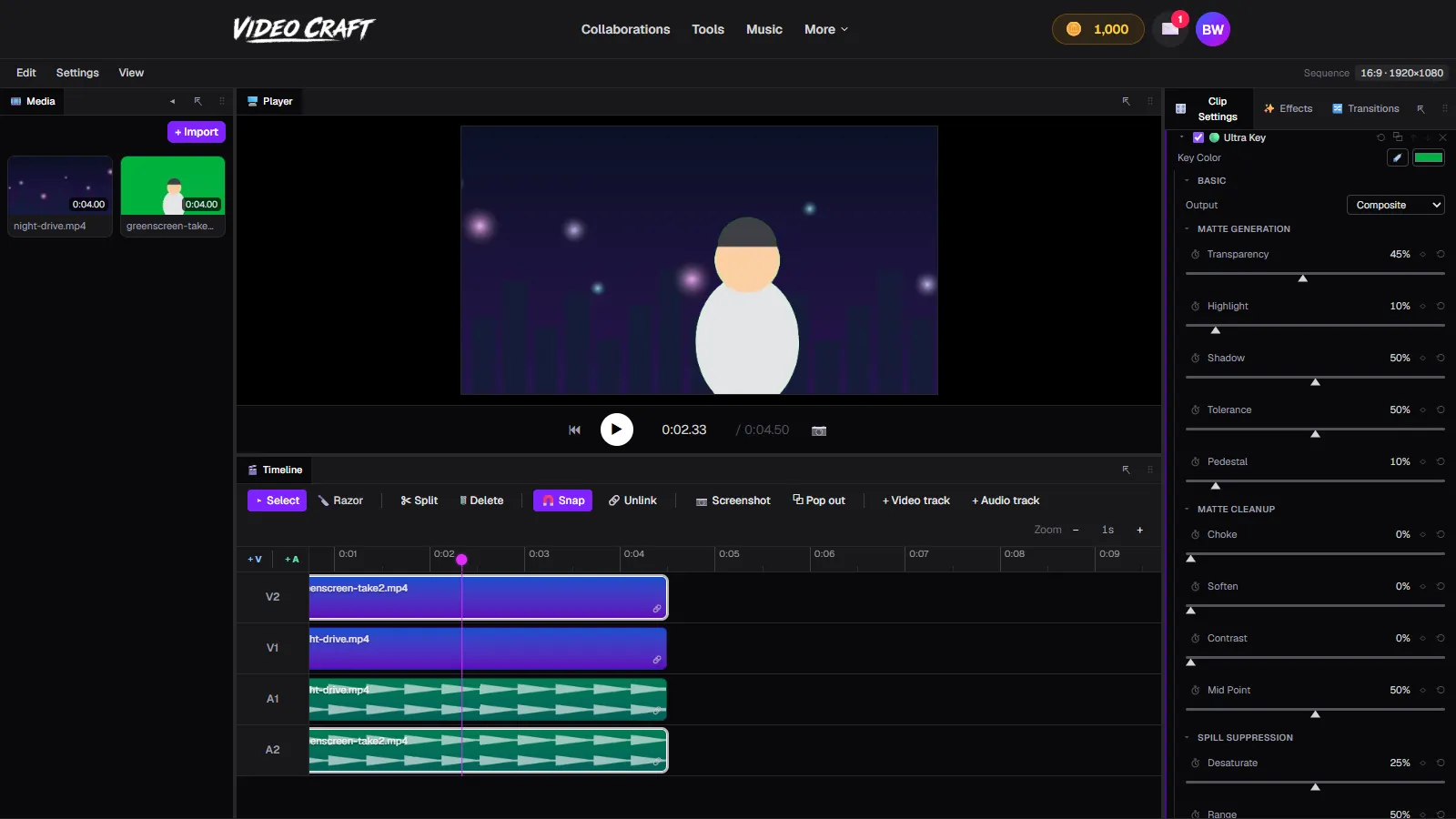The height and width of the screenshot is (819, 1456).
Task: Open Music in top navigation
Action: tap(764, 29)
